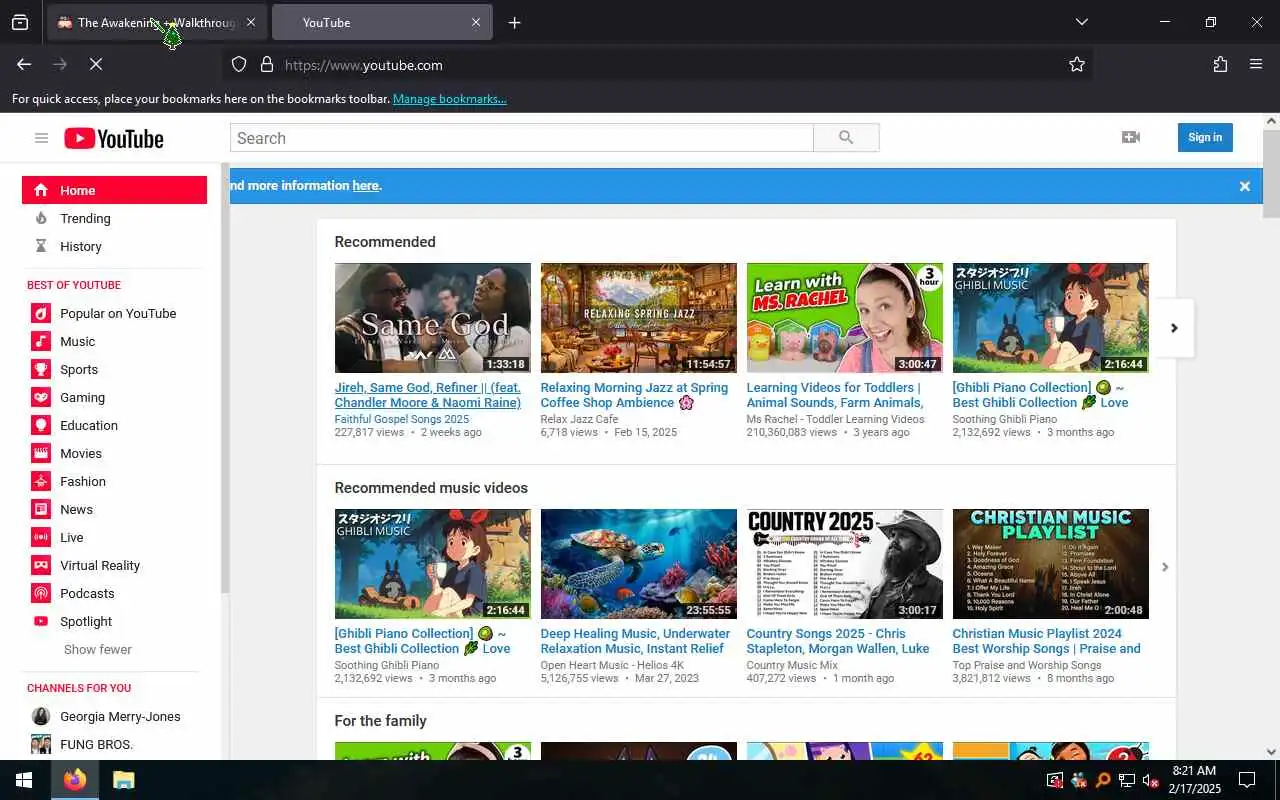Collapse sidebar with Show fewer
The image size is (1280, 800).
click(97, 649)
